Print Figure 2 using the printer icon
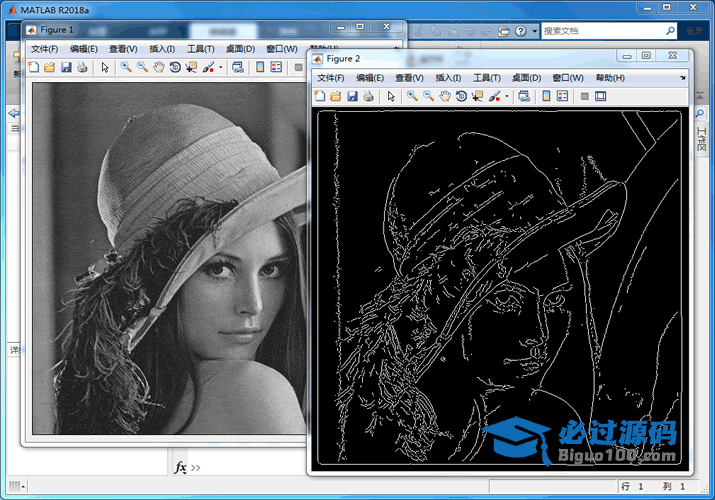Screen dimensions: 715x500 pyautogui.click(x=368, y=97)
